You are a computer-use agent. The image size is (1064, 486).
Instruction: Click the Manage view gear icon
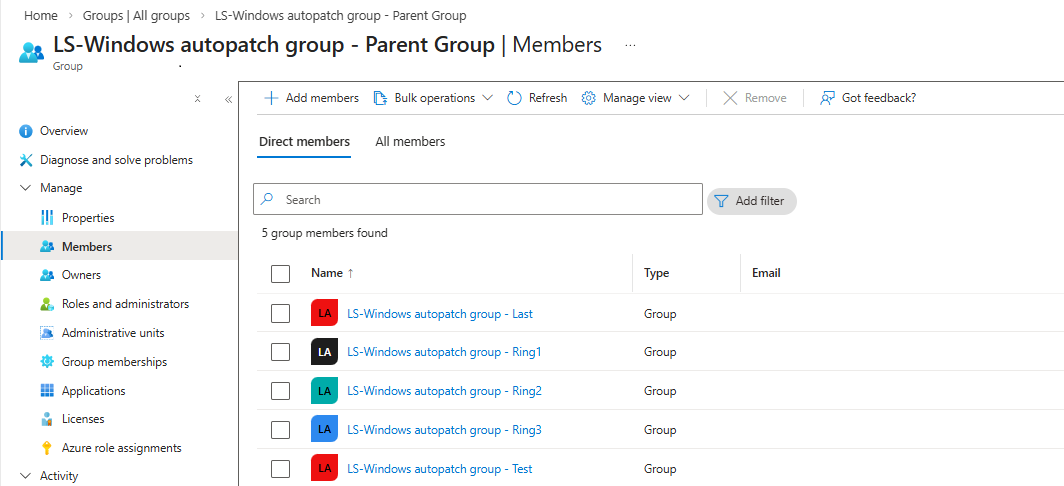[588, 98]
